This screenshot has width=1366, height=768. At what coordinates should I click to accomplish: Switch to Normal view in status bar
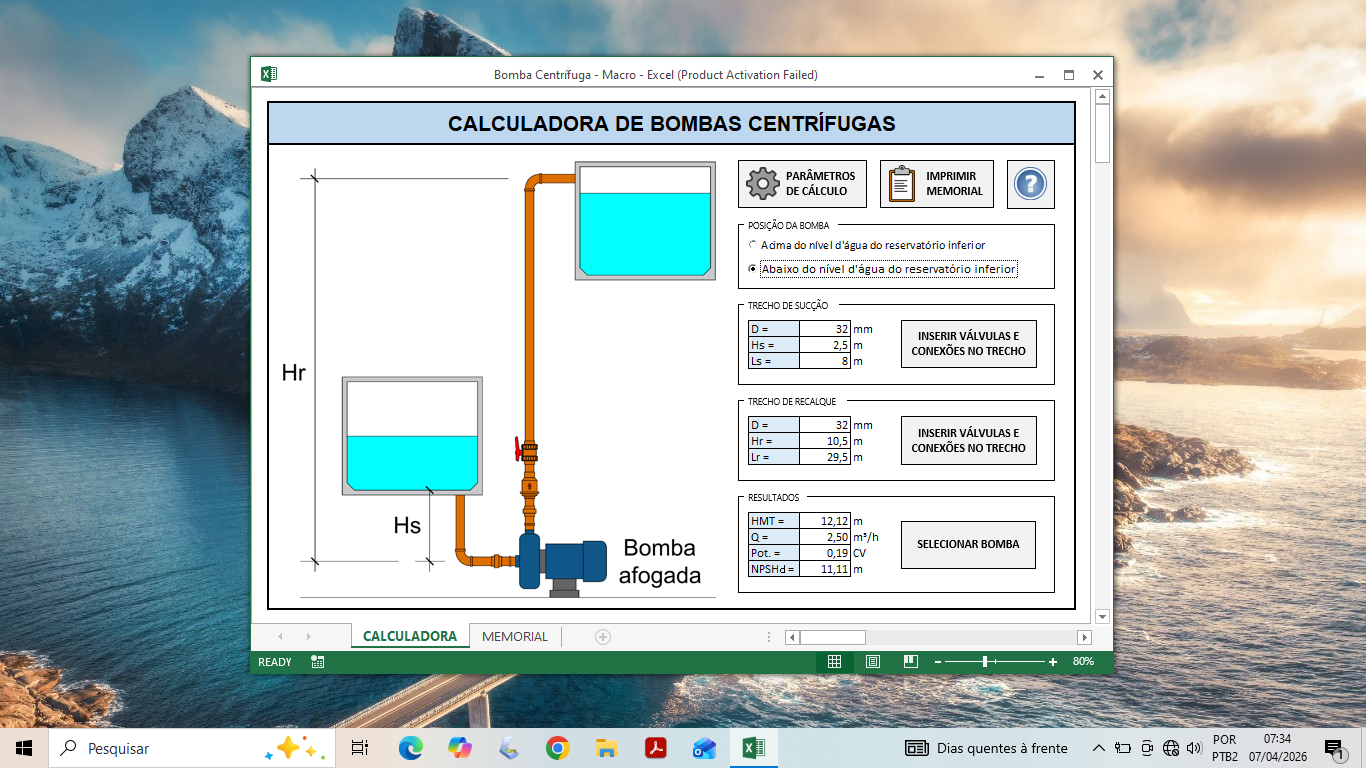(x=834, y=662)
